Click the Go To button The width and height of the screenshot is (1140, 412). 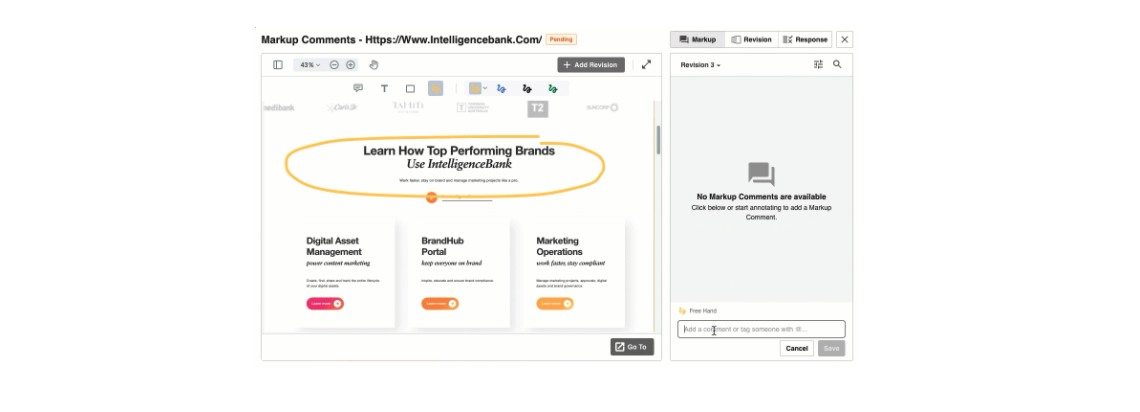pos(632,347)
